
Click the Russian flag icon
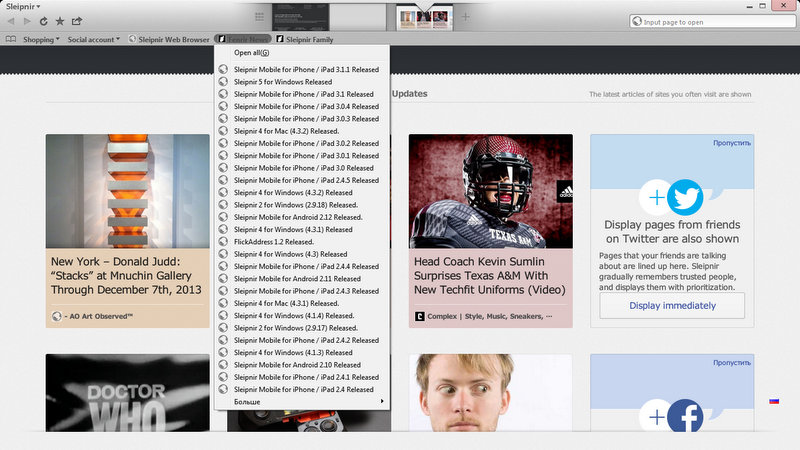coord(774,401)
